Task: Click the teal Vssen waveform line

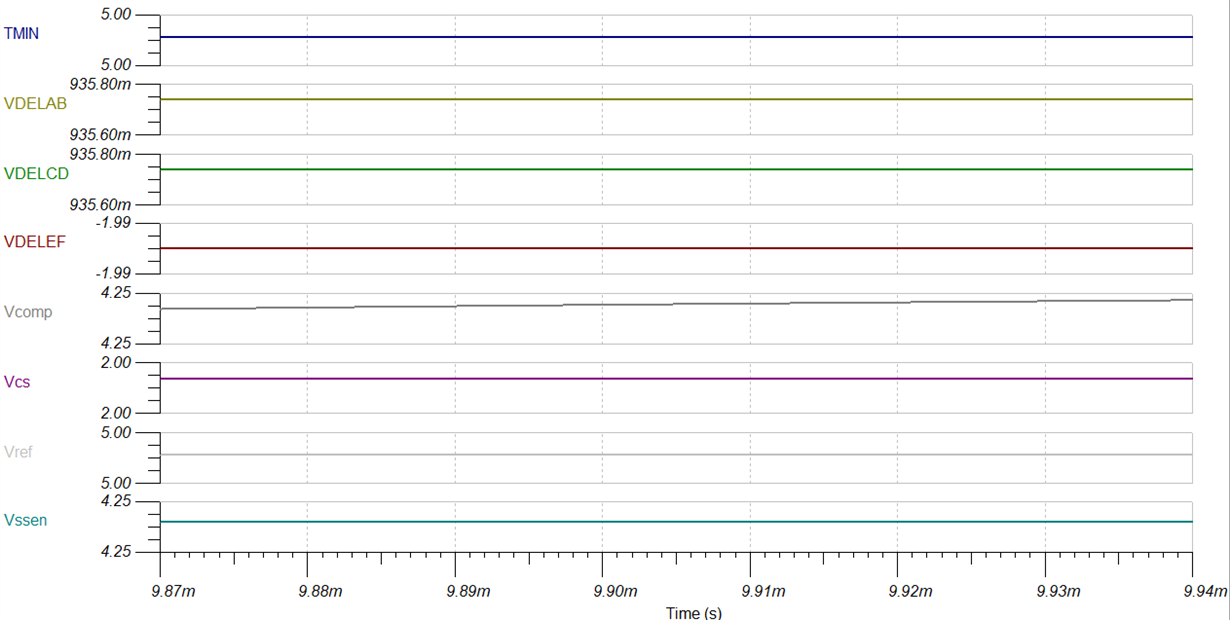Action: 676,522
